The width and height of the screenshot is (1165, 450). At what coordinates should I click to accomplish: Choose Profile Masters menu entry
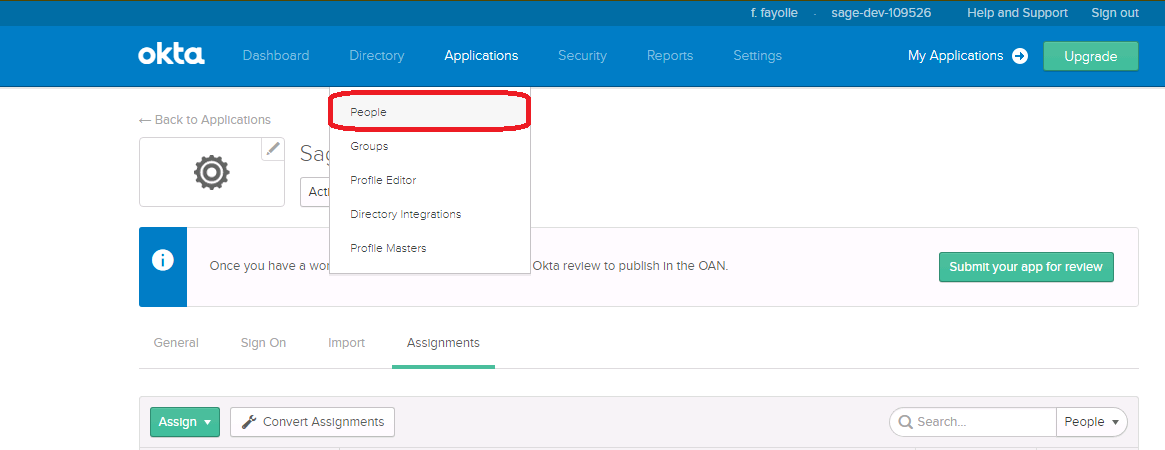pos(429,249)
